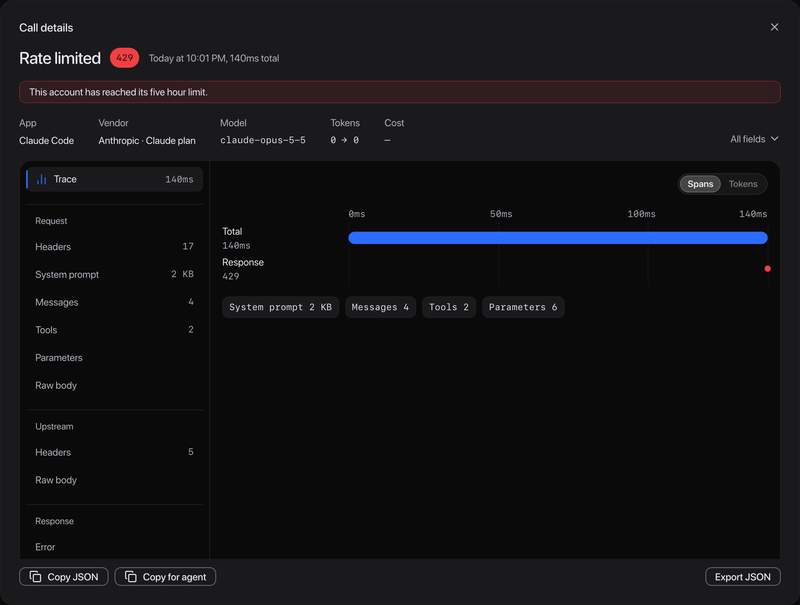Open the System prompt section
This screenshot has height=605, width=800.
(114, 274)
